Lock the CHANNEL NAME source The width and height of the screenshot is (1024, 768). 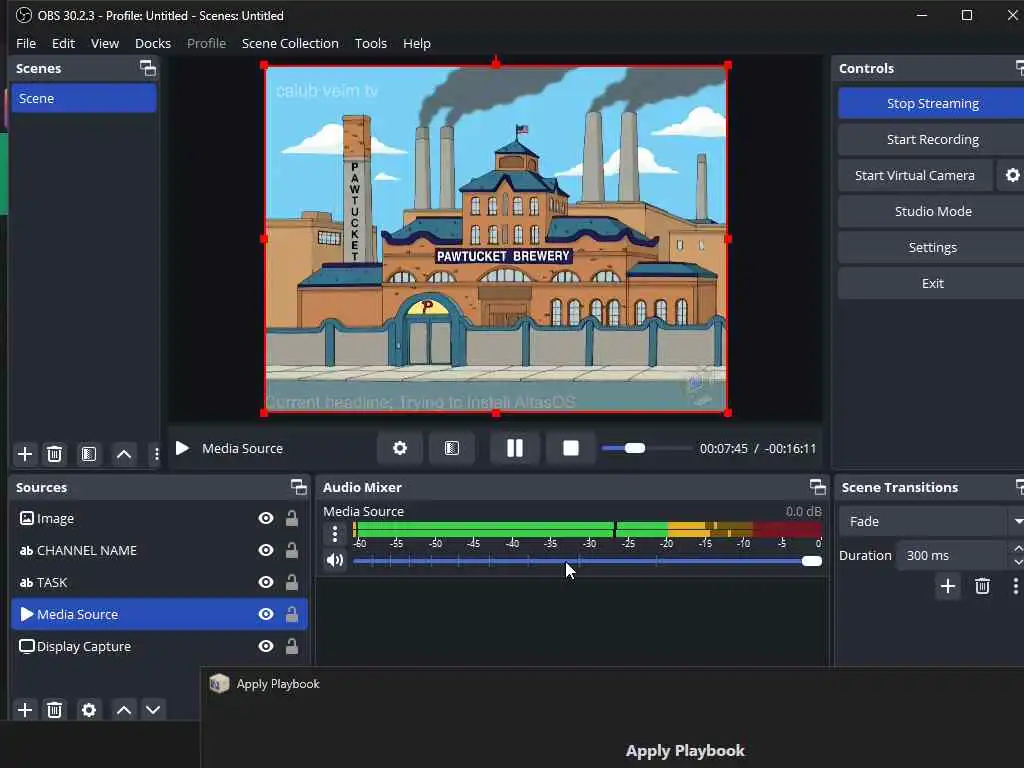click(x=292, y=551)
